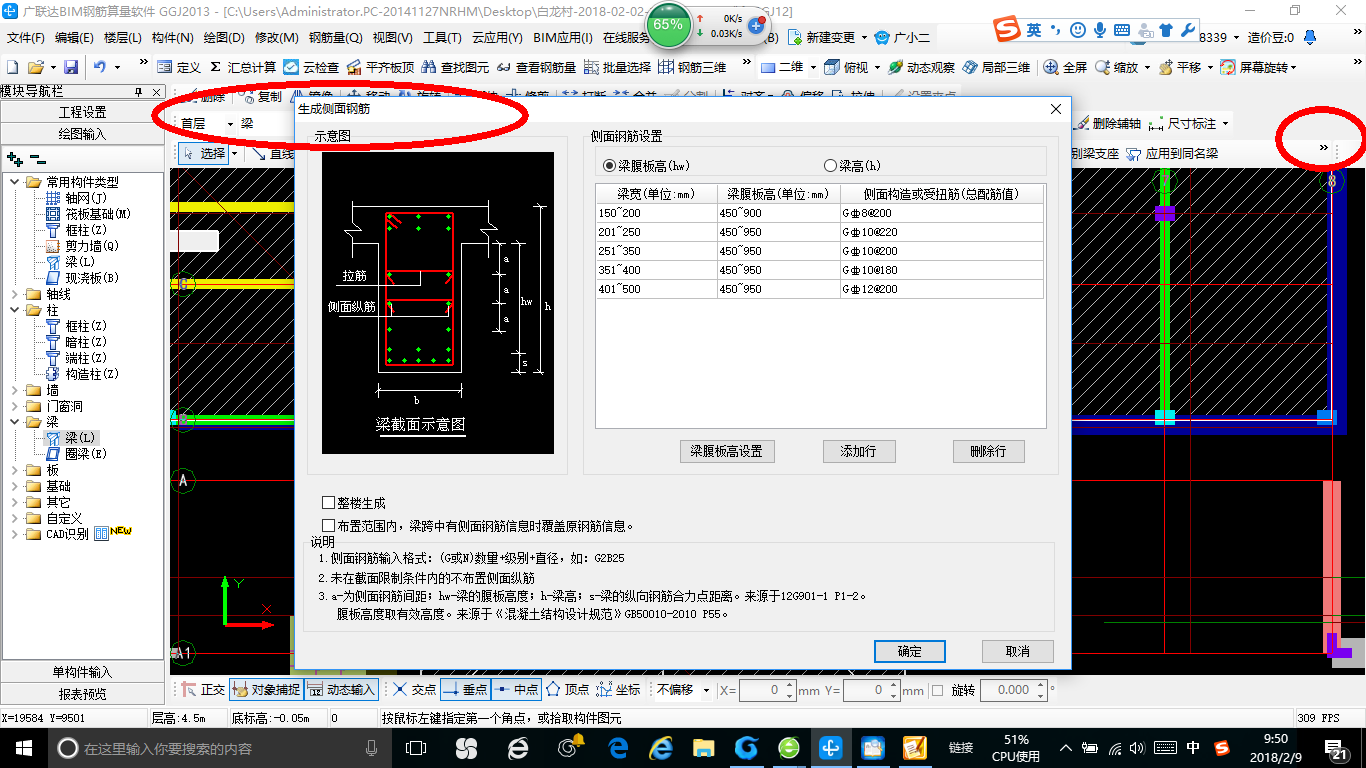Screen dimensions: 1366x768
Task: Select 梁腹板高(hw) radio option
Action: point(609,166)
